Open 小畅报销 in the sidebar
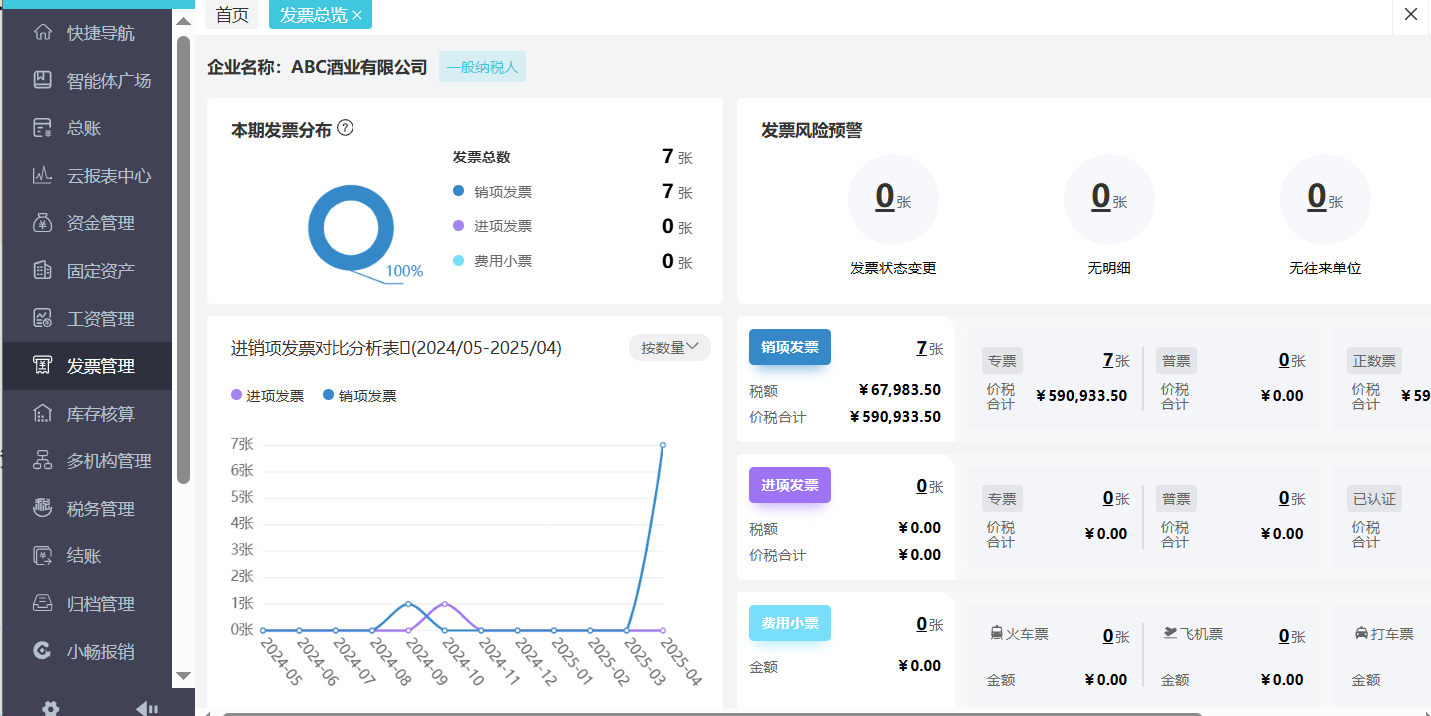Viewport: 1431px width, 716px height. (x=87, y=650)
